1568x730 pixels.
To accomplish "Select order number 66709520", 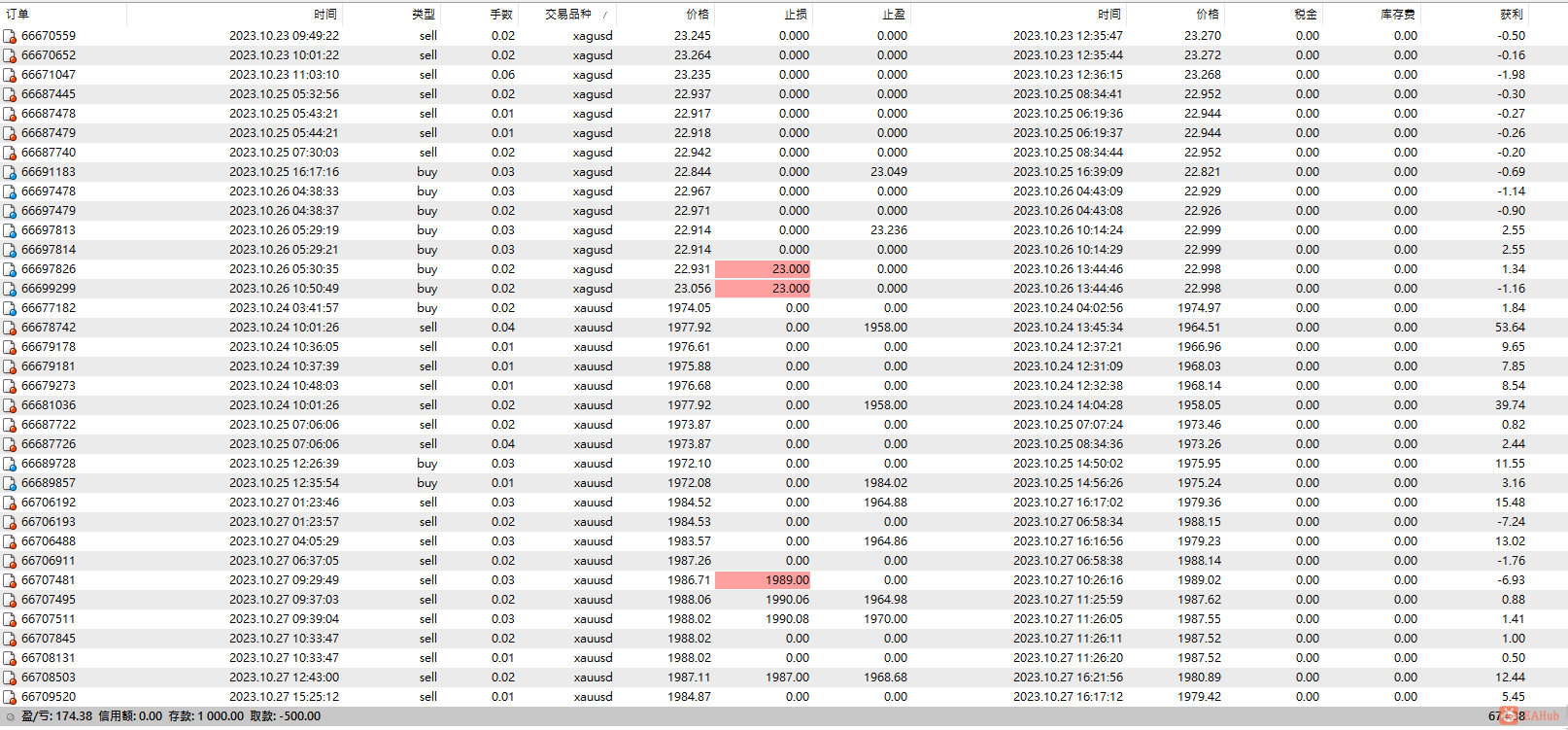I will [49, 697].
